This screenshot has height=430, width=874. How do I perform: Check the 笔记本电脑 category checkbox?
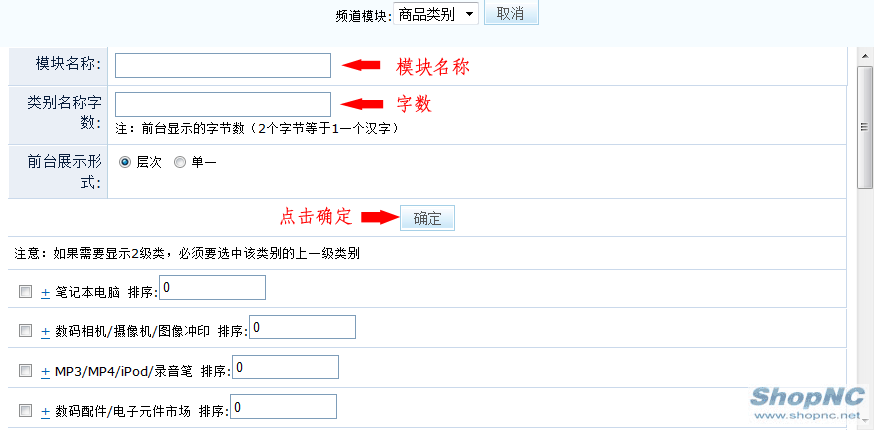pyautogui.click(x=26, y=292)
